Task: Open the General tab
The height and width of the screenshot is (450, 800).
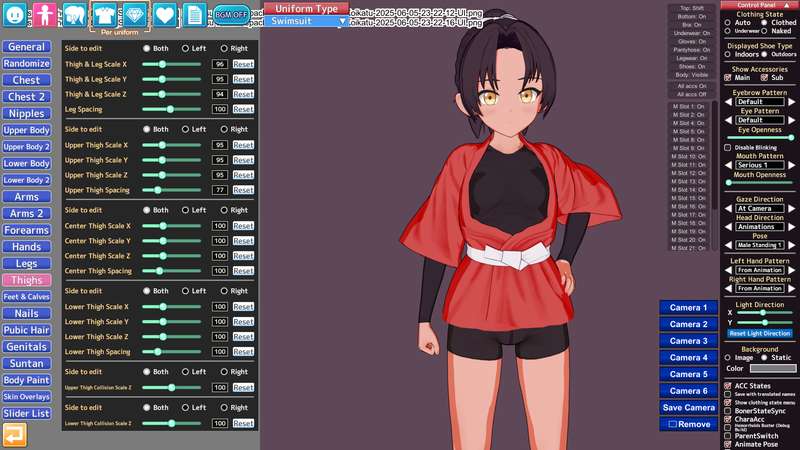Action: pos(27,47)
